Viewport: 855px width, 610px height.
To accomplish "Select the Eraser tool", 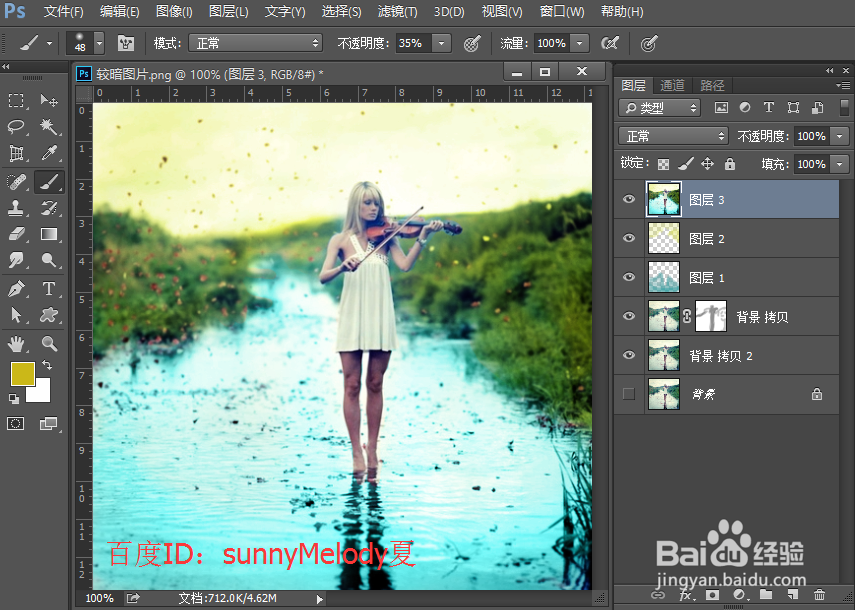I will click(16, 234).
